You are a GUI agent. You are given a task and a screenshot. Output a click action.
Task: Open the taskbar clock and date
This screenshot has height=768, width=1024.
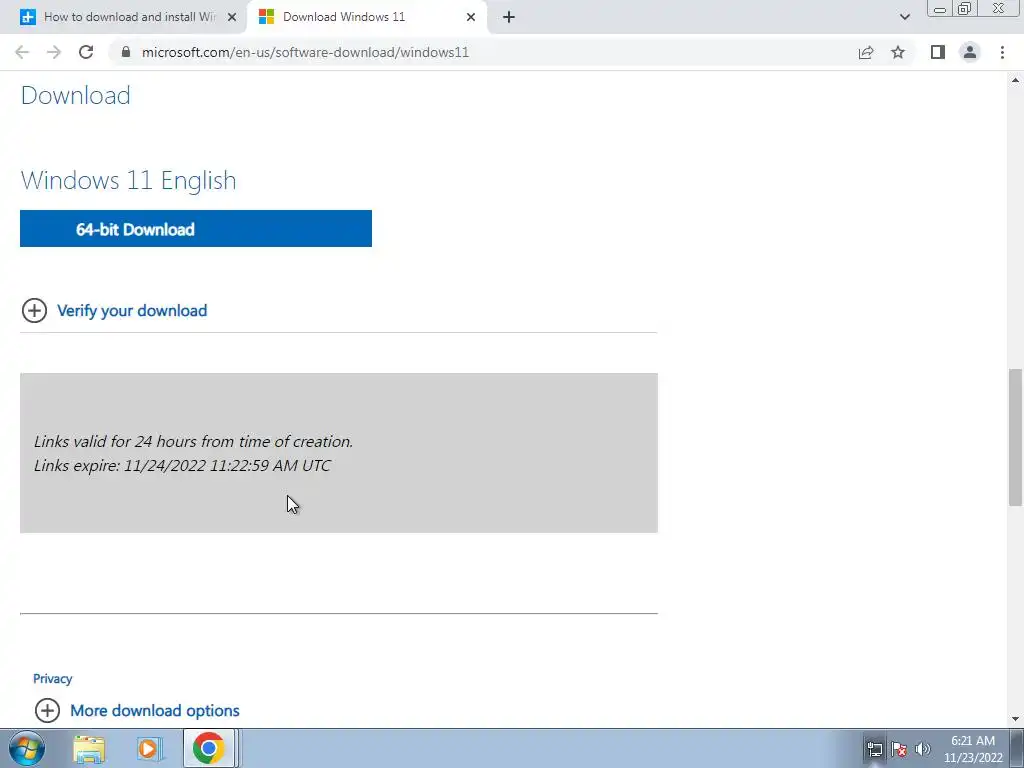tap(973, 749)
